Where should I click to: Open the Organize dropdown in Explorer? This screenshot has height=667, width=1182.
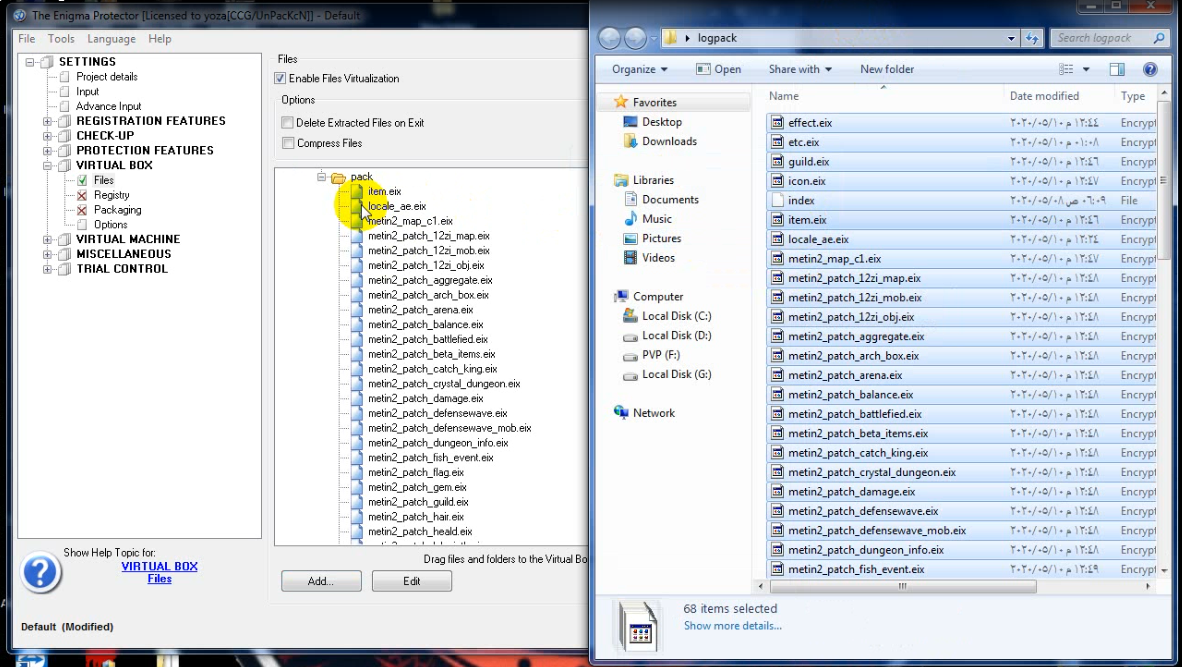[640, 69]
